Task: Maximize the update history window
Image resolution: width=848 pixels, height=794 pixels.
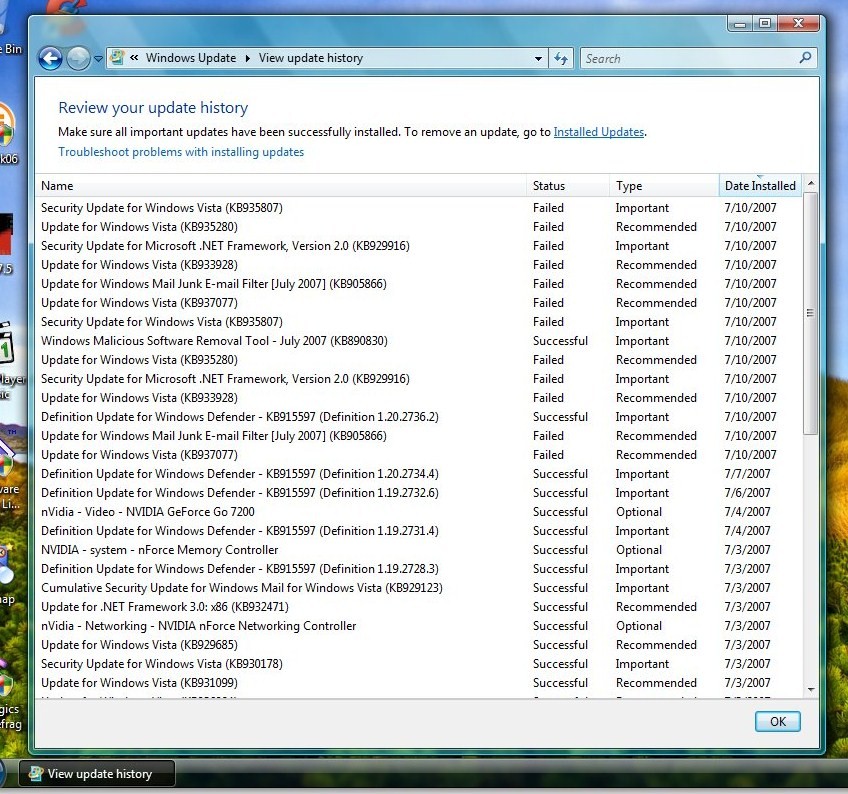Action: coord(765,23)
